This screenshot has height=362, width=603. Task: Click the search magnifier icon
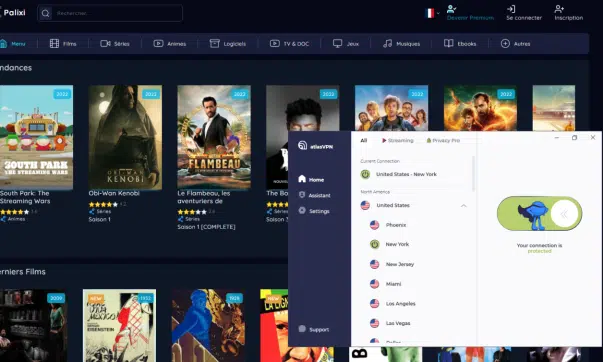coord(45,13)
